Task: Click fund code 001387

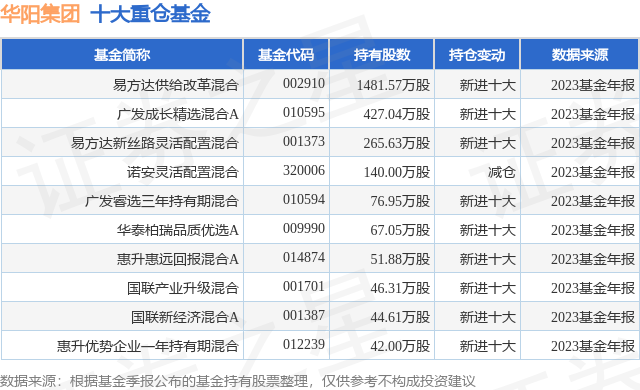Action: 304,315
